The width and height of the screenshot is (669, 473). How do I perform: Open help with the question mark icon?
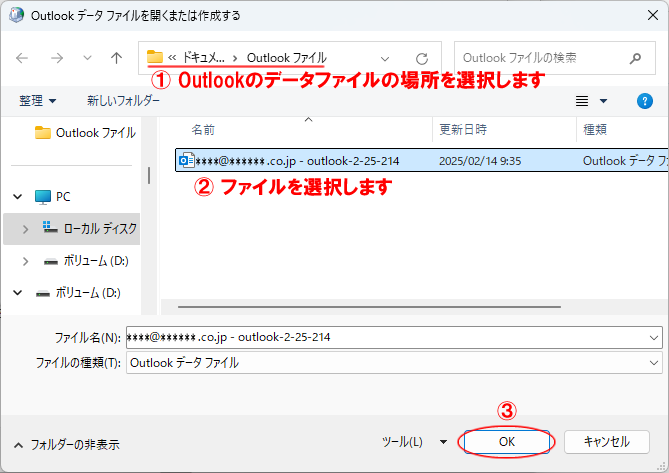click(x=645, y=101)
